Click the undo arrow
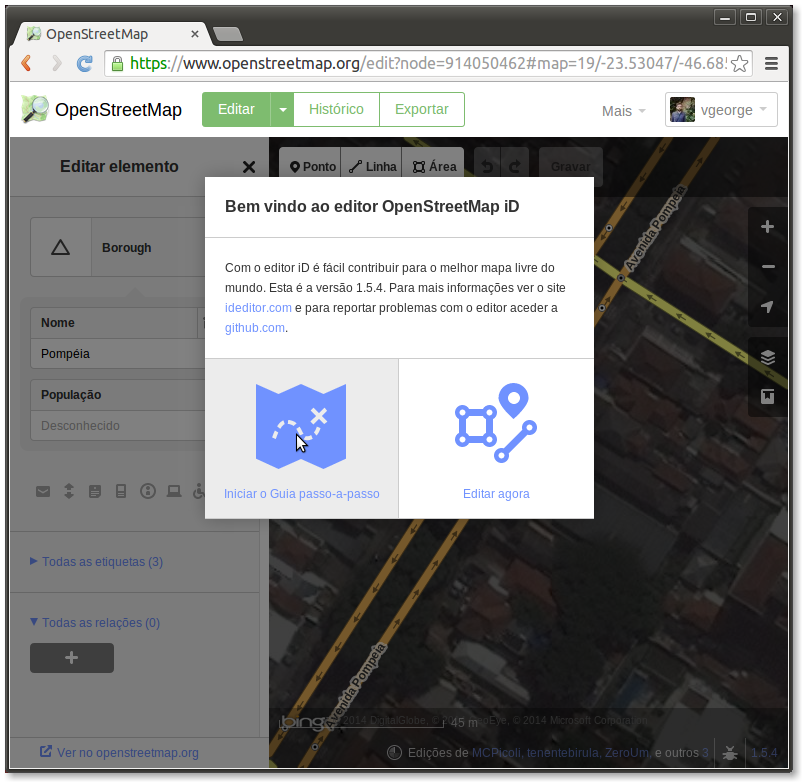The image size is (802, 782). (487, 166)
